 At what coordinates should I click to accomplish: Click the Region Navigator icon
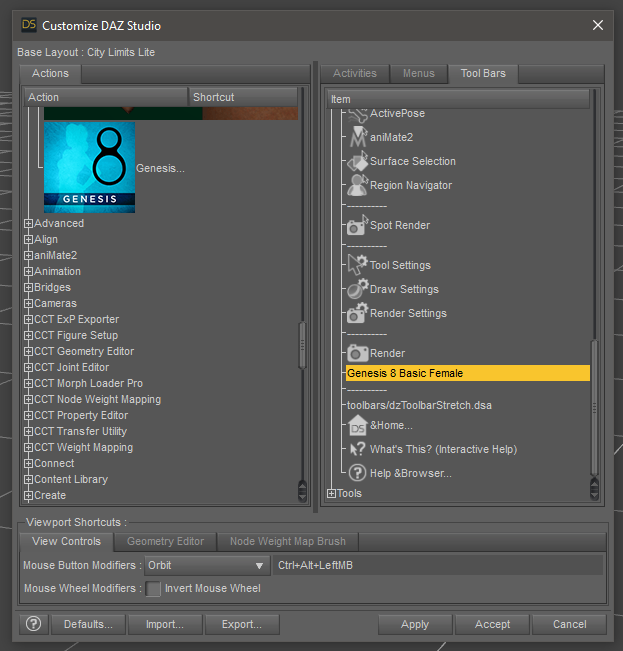click(x=358, y=185)
